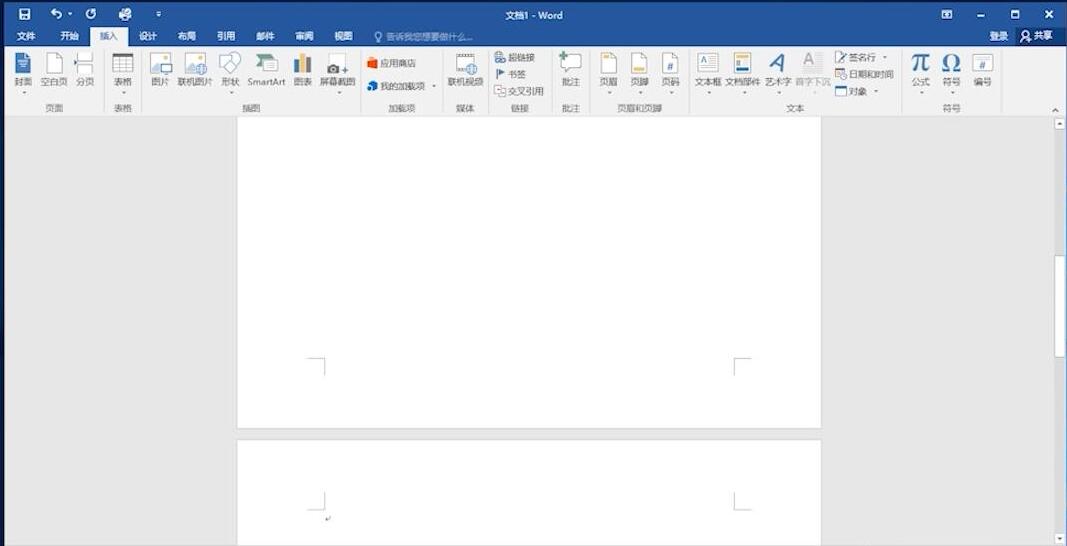This screenshot has height=546, width=1067.
Task: Switch to the 布局 tab
Action: click(x=186, y=36)
